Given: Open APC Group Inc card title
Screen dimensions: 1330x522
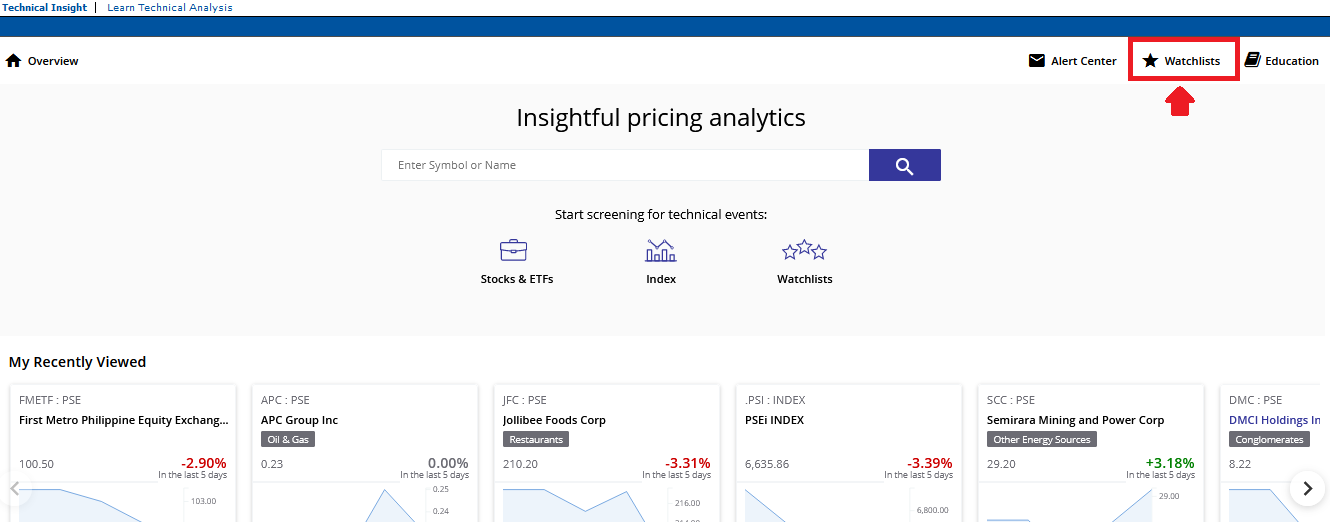Looking at the screenshot, I should click(x=300, y=420).
